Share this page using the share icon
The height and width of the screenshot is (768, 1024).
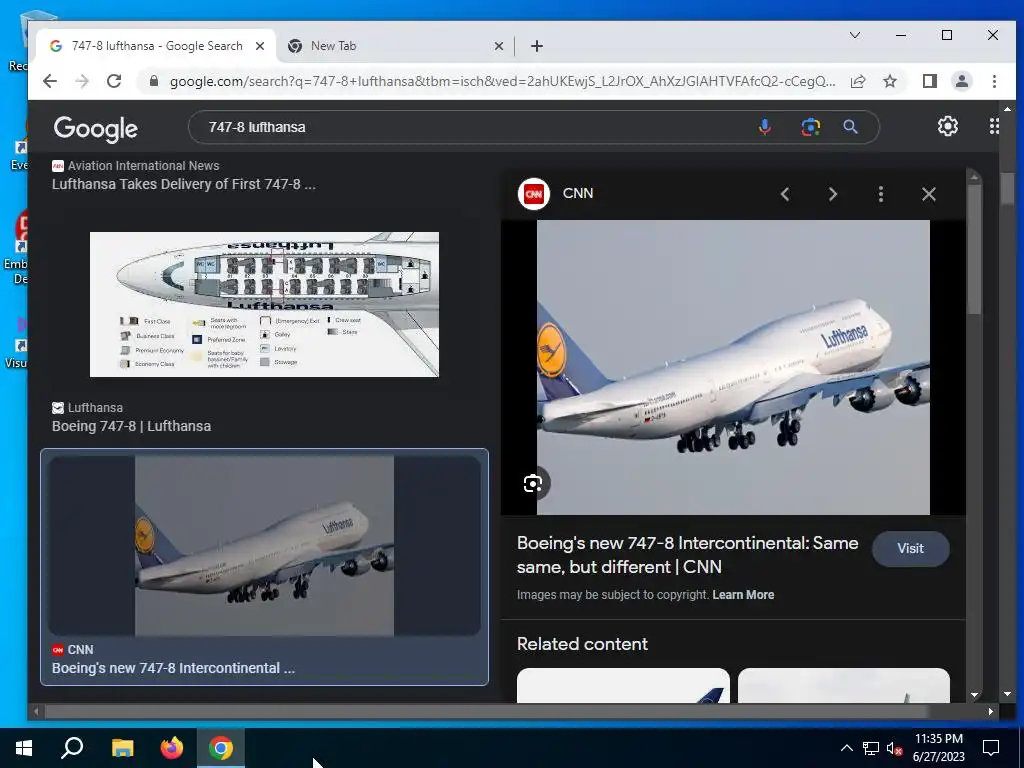click(857, 81)
